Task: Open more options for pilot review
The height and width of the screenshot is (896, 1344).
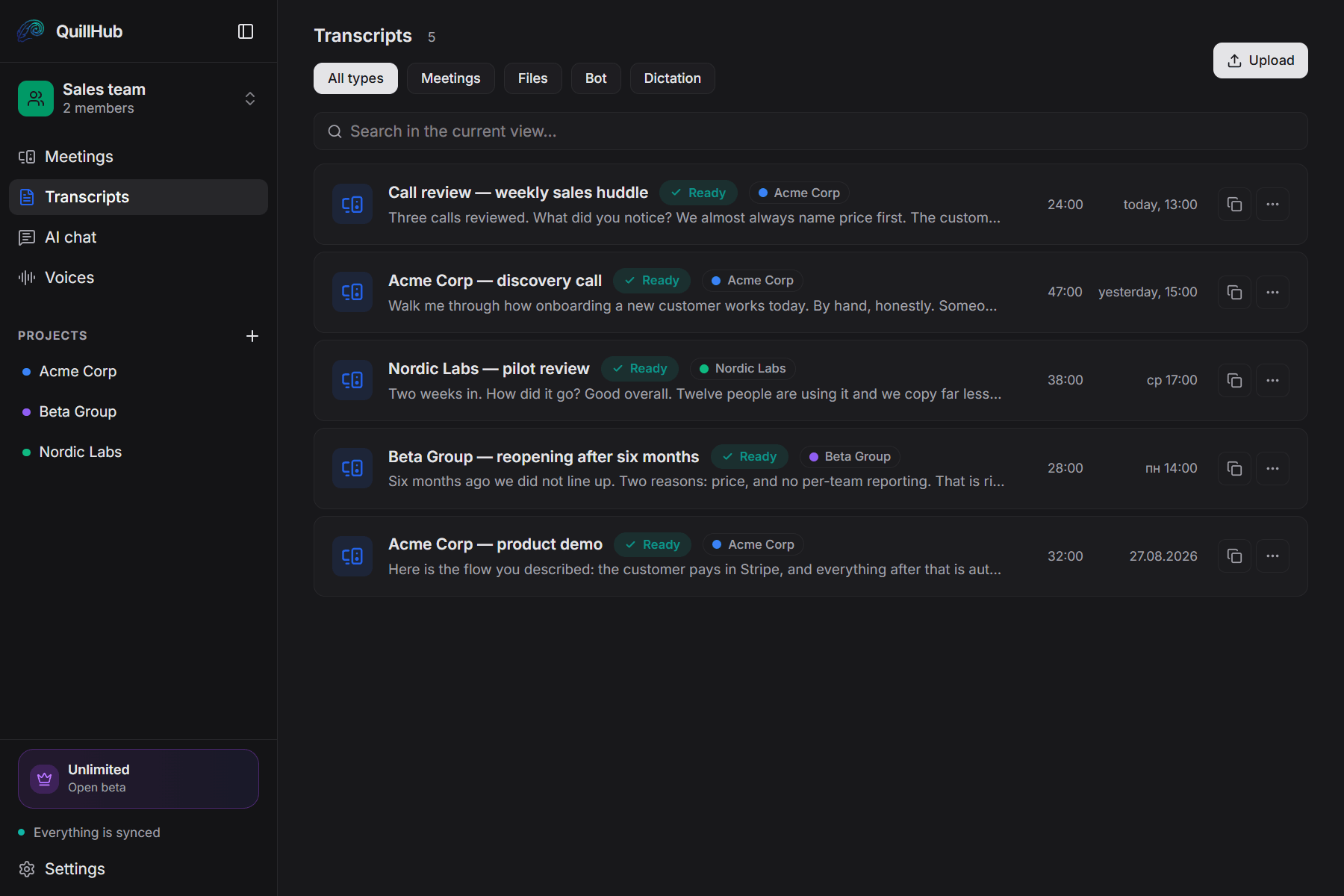Action: coord(1273,381)
